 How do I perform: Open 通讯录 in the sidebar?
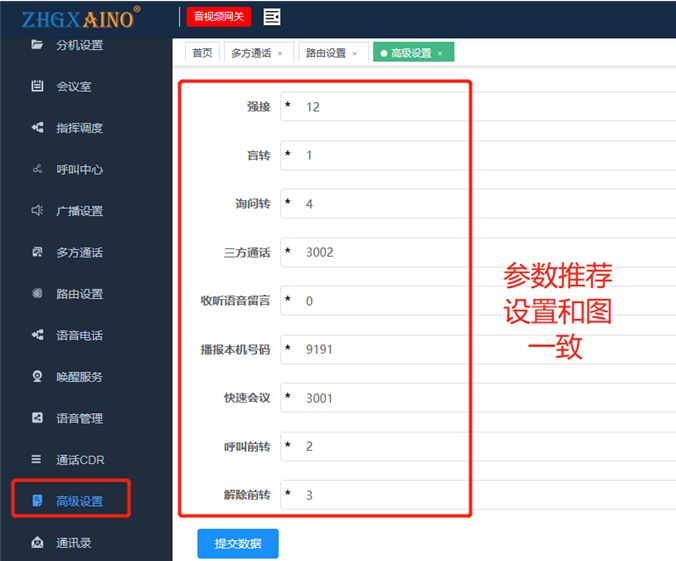pos(74,543)
